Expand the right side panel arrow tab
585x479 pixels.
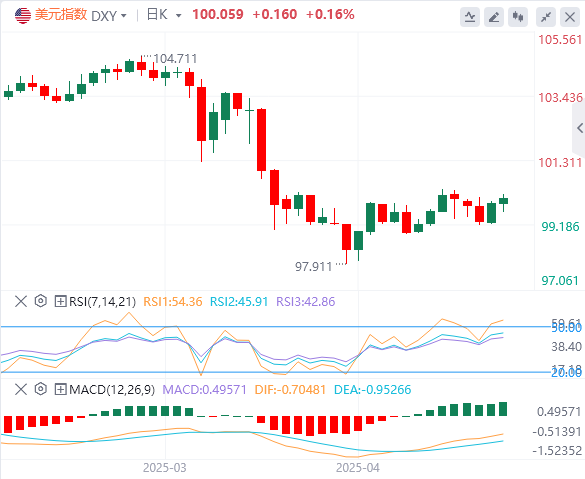(579, 128)
